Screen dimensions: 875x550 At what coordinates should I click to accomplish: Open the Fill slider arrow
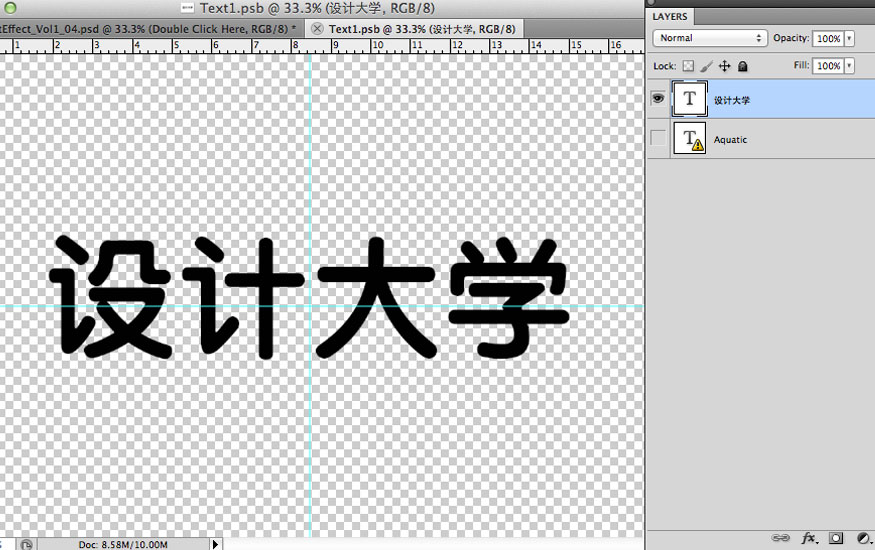click(x=849, y=66)
